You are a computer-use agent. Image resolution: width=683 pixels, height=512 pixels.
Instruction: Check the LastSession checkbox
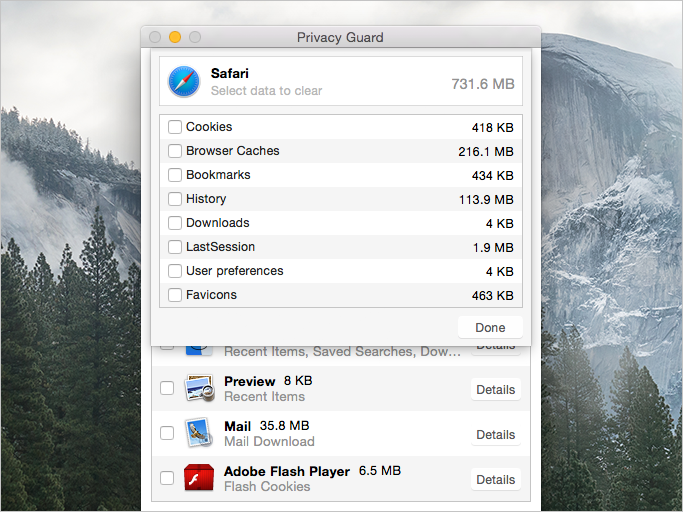(x=175, y=247)
